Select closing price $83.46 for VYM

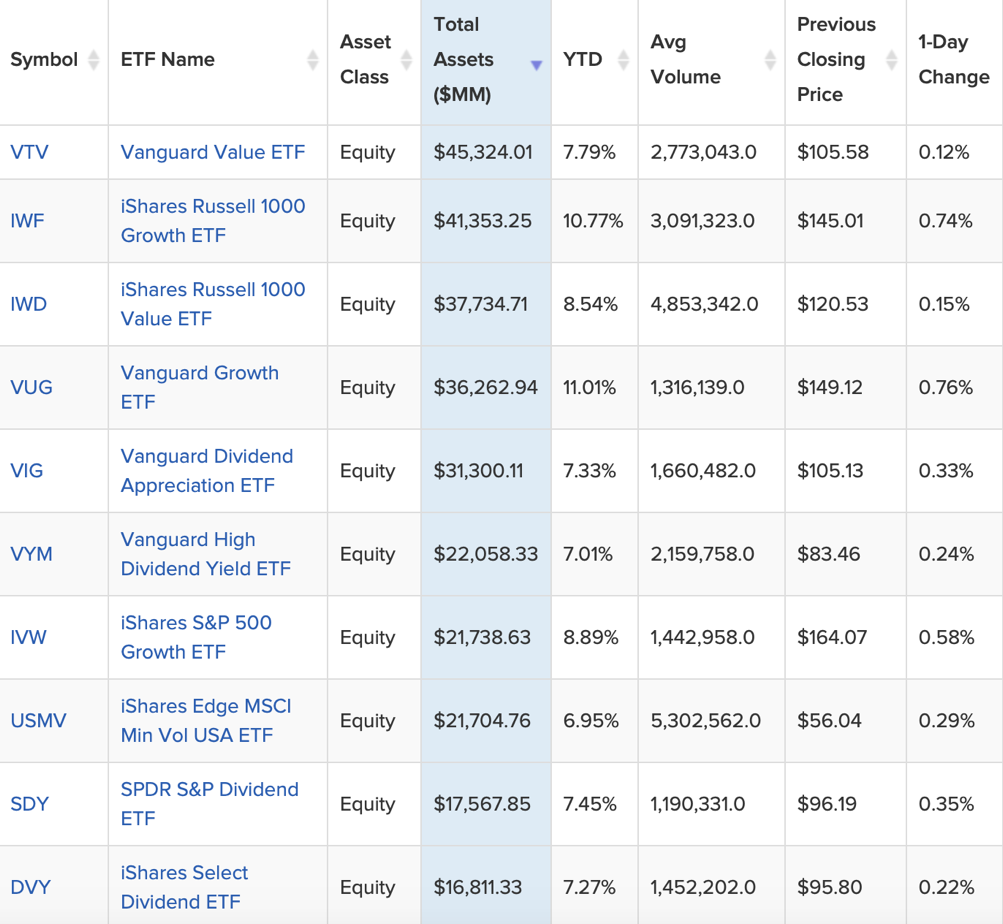point(828,554)
